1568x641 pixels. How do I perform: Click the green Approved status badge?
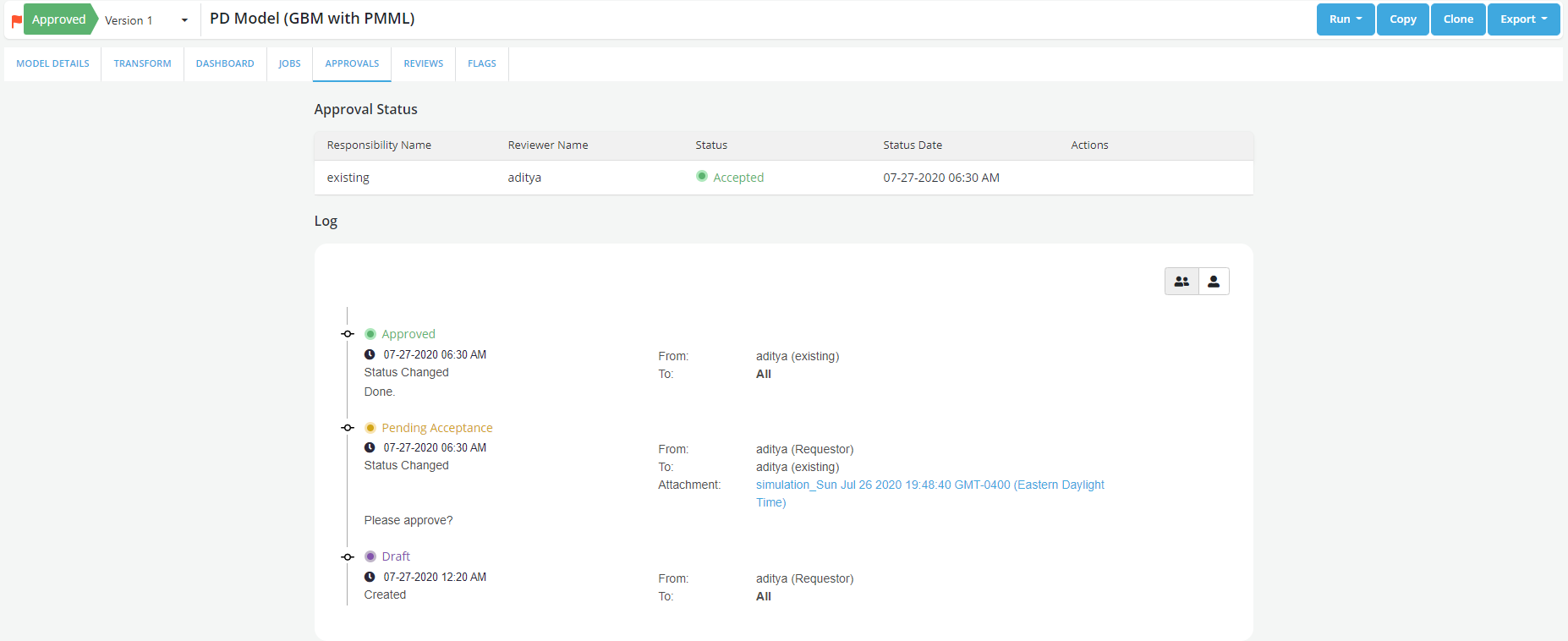59,19
